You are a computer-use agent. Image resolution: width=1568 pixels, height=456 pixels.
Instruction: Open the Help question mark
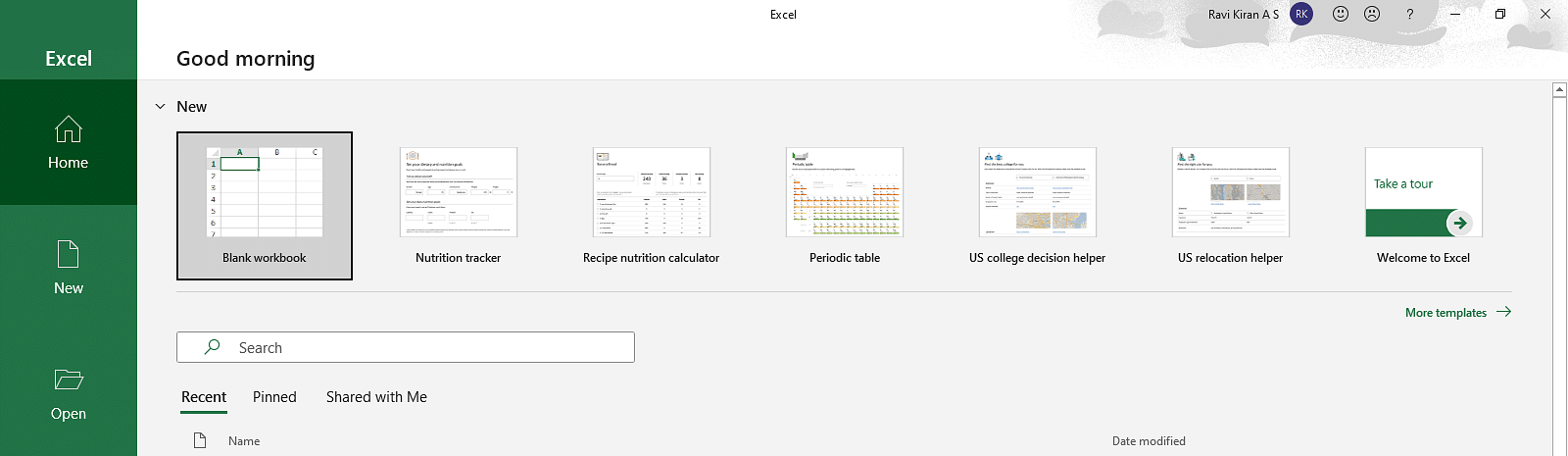coord(1409,14)
